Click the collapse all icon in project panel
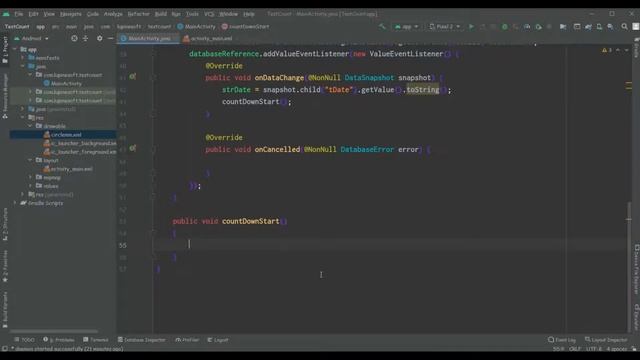Viewport: 640px width, 360px height. pyautogui.click(x=85, y=38)
